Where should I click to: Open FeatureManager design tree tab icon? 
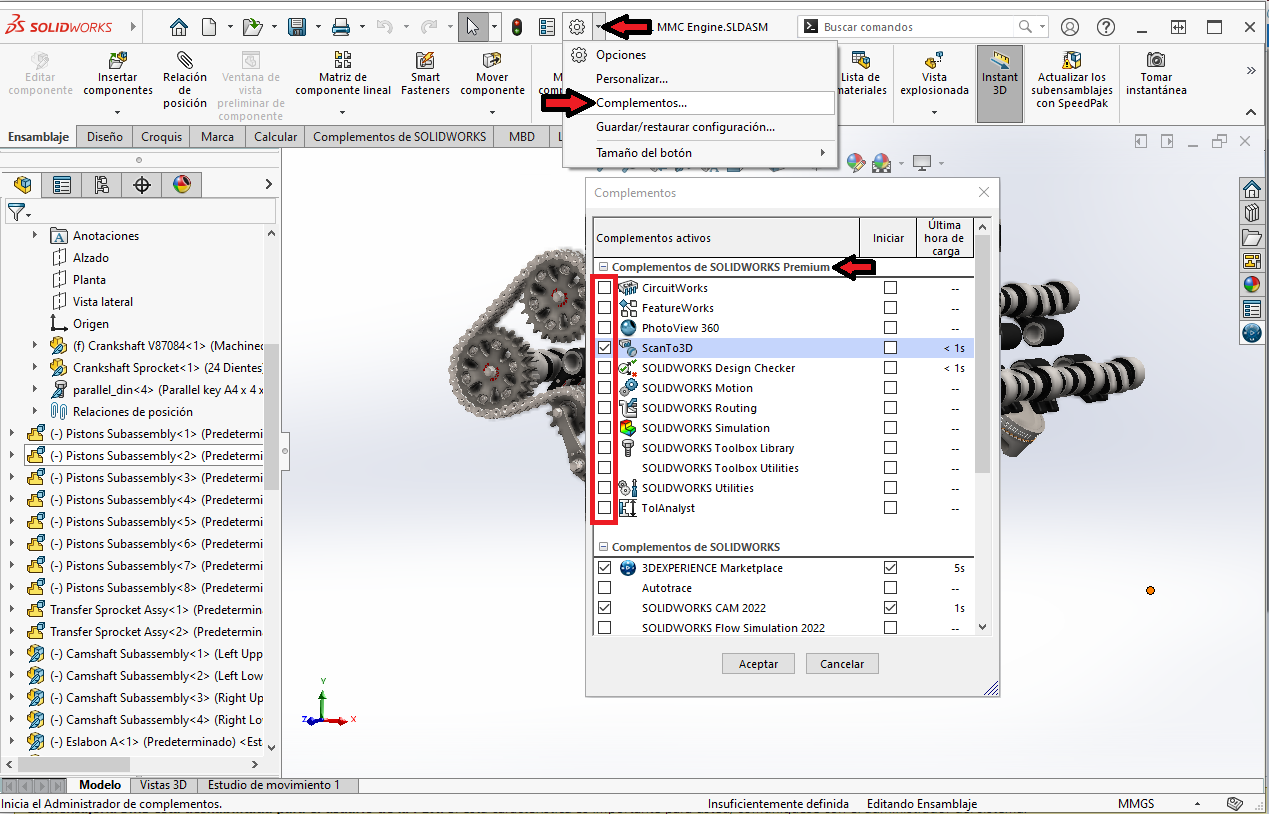22,184
